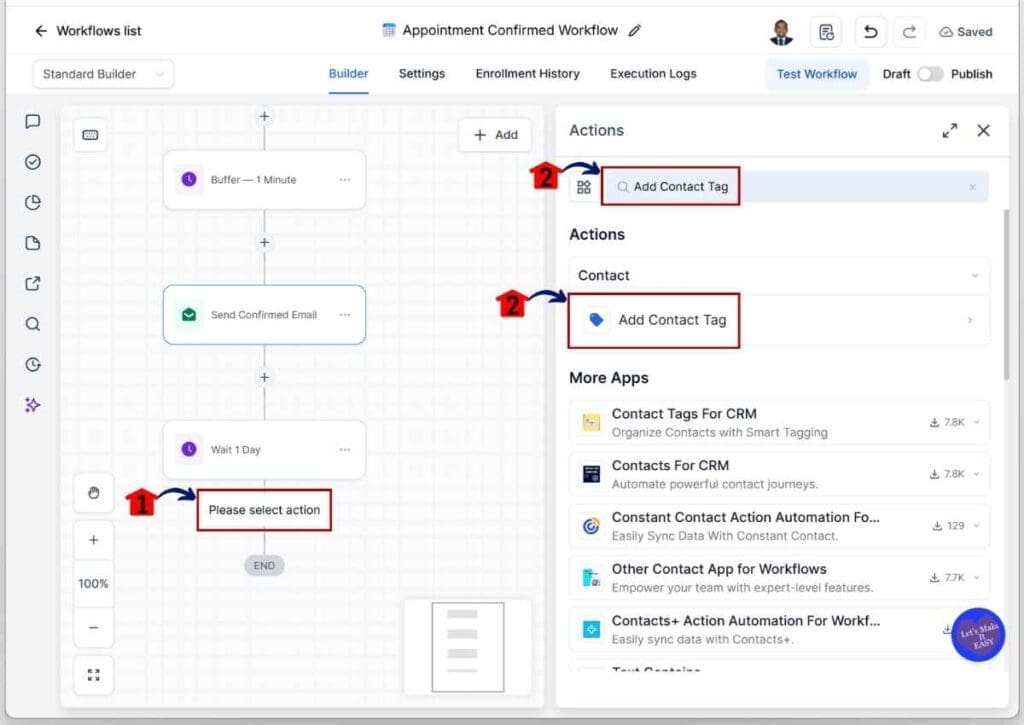
Task: Click the Actions panel scrollbar
Action: coord(1006,294)
